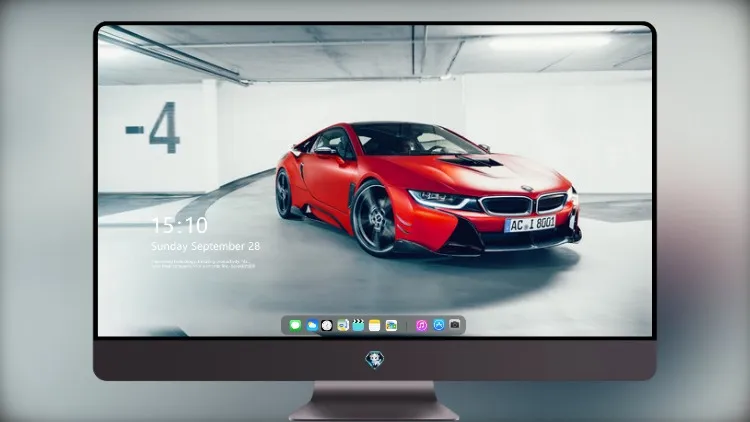Open the Photos gallery app in dock
This screenshot has width=750, height=422.
coord(391,325)
